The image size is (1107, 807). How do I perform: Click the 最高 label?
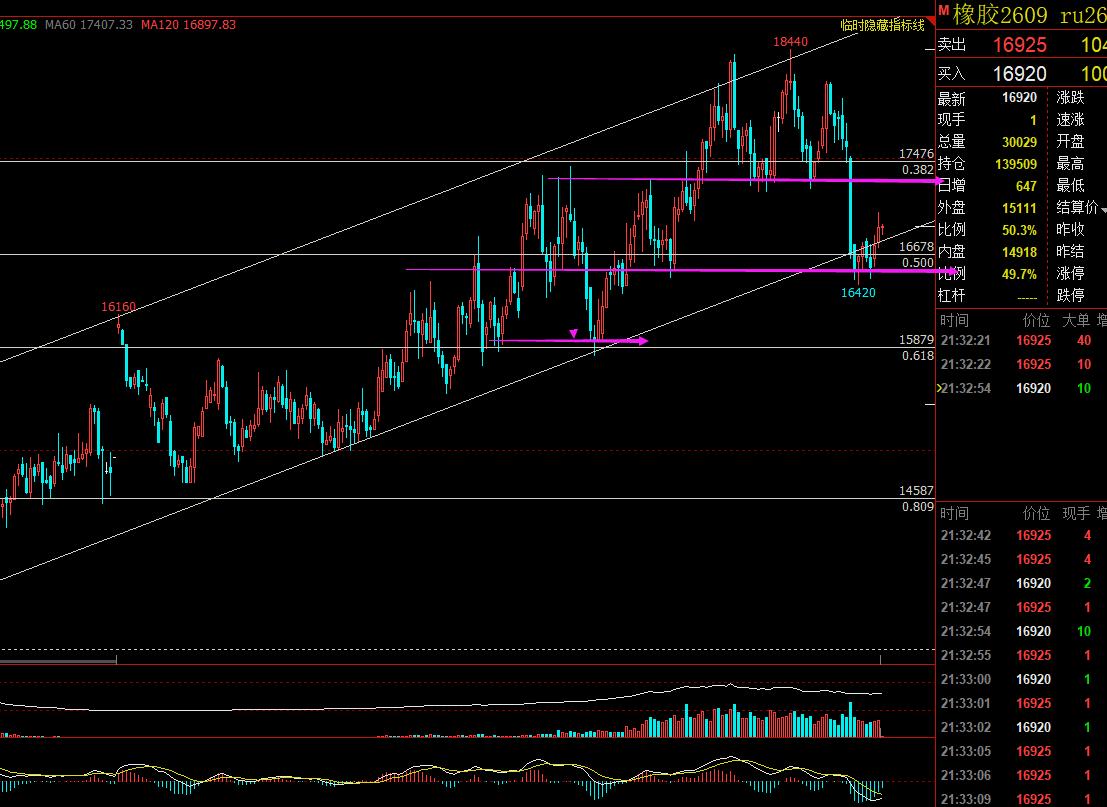[x=1070, y=164]
